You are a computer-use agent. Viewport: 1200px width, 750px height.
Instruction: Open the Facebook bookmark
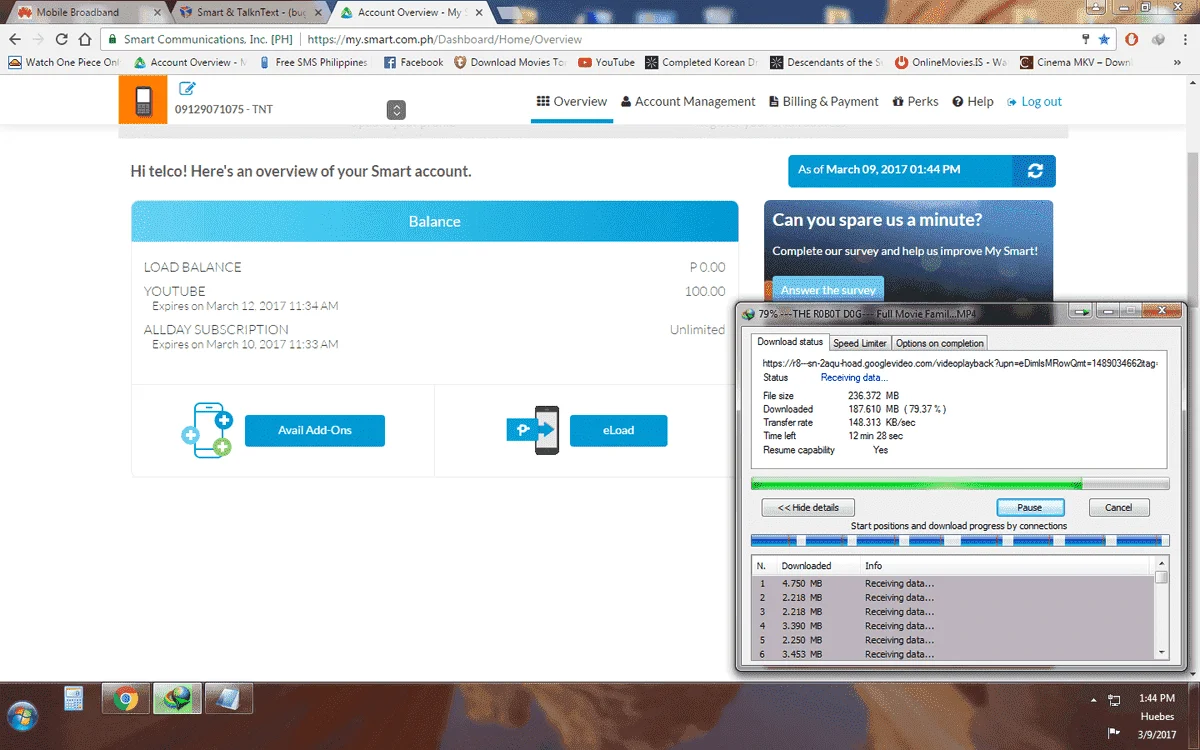[413, 62]
